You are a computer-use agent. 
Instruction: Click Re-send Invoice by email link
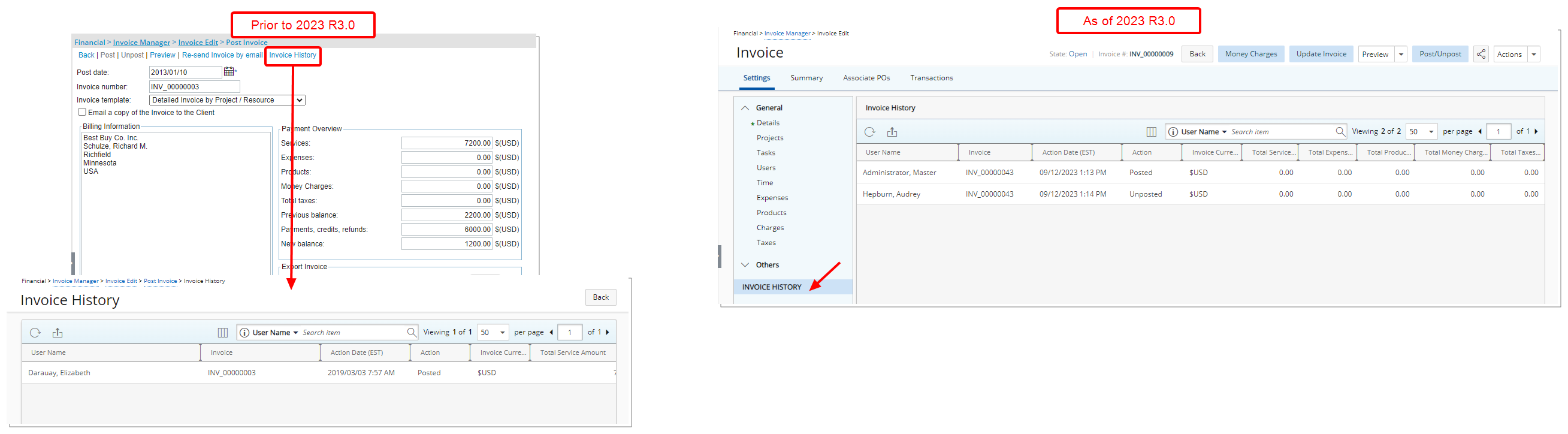click(222, 55)
